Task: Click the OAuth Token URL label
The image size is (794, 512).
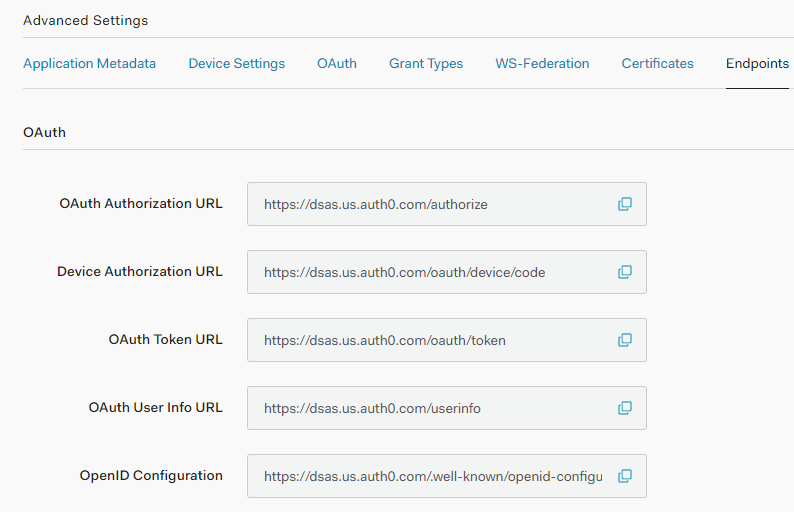Action: click(x=165, y=339)
